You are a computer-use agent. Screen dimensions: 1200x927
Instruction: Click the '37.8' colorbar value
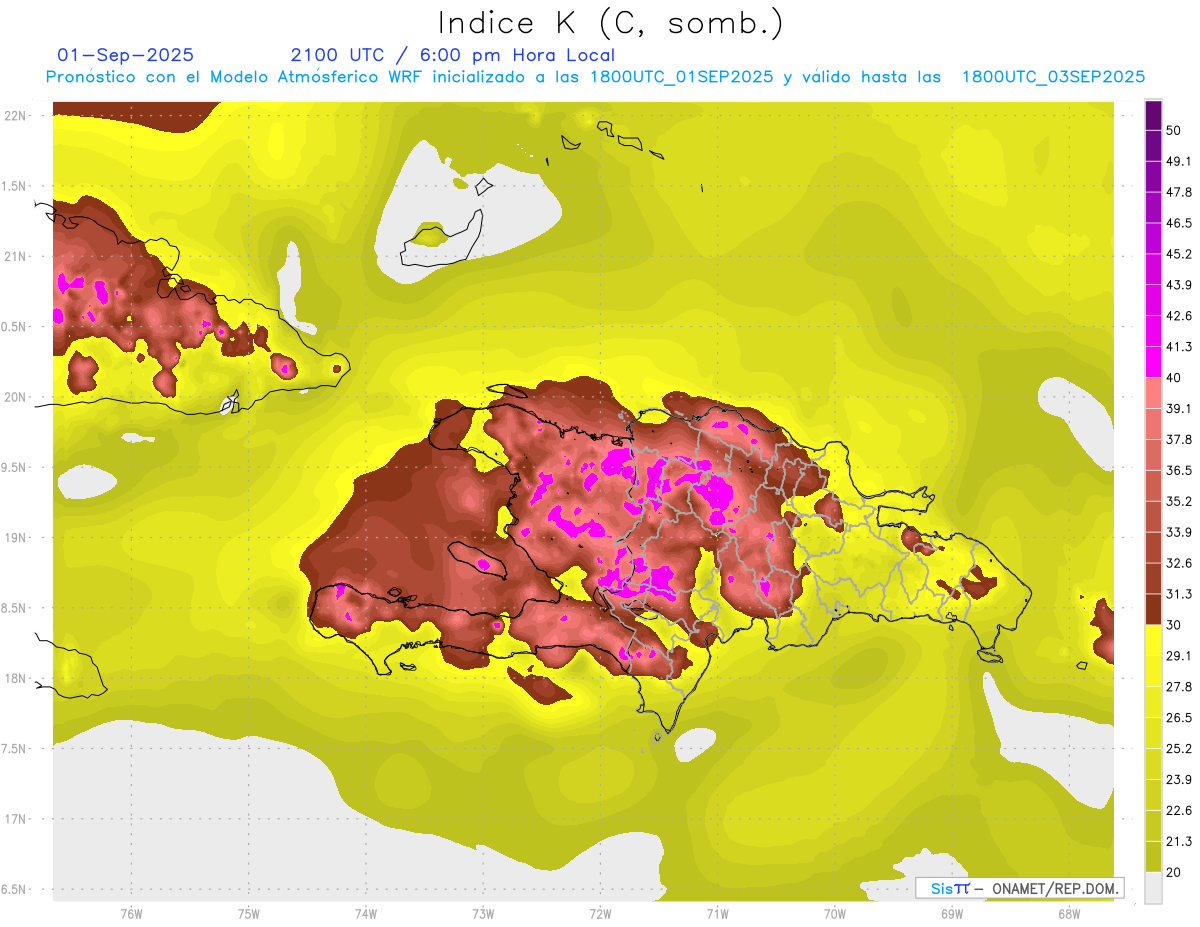pos(1179,439)
